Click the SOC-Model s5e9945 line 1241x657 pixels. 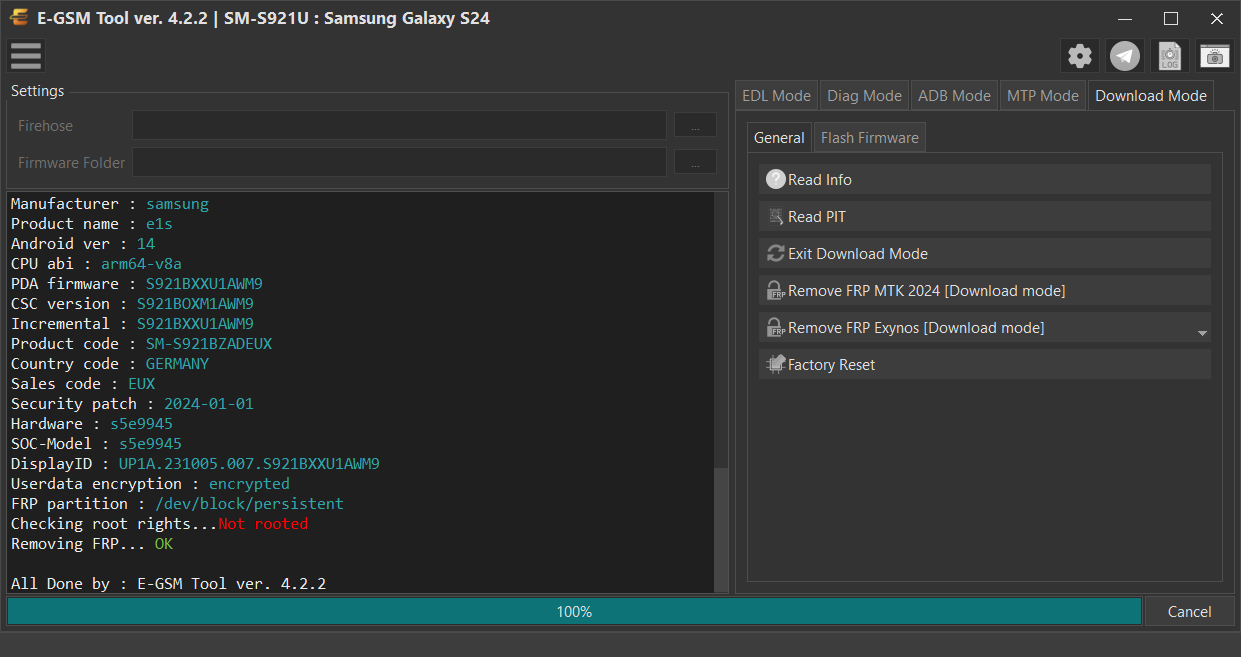[x=96, y=444]
